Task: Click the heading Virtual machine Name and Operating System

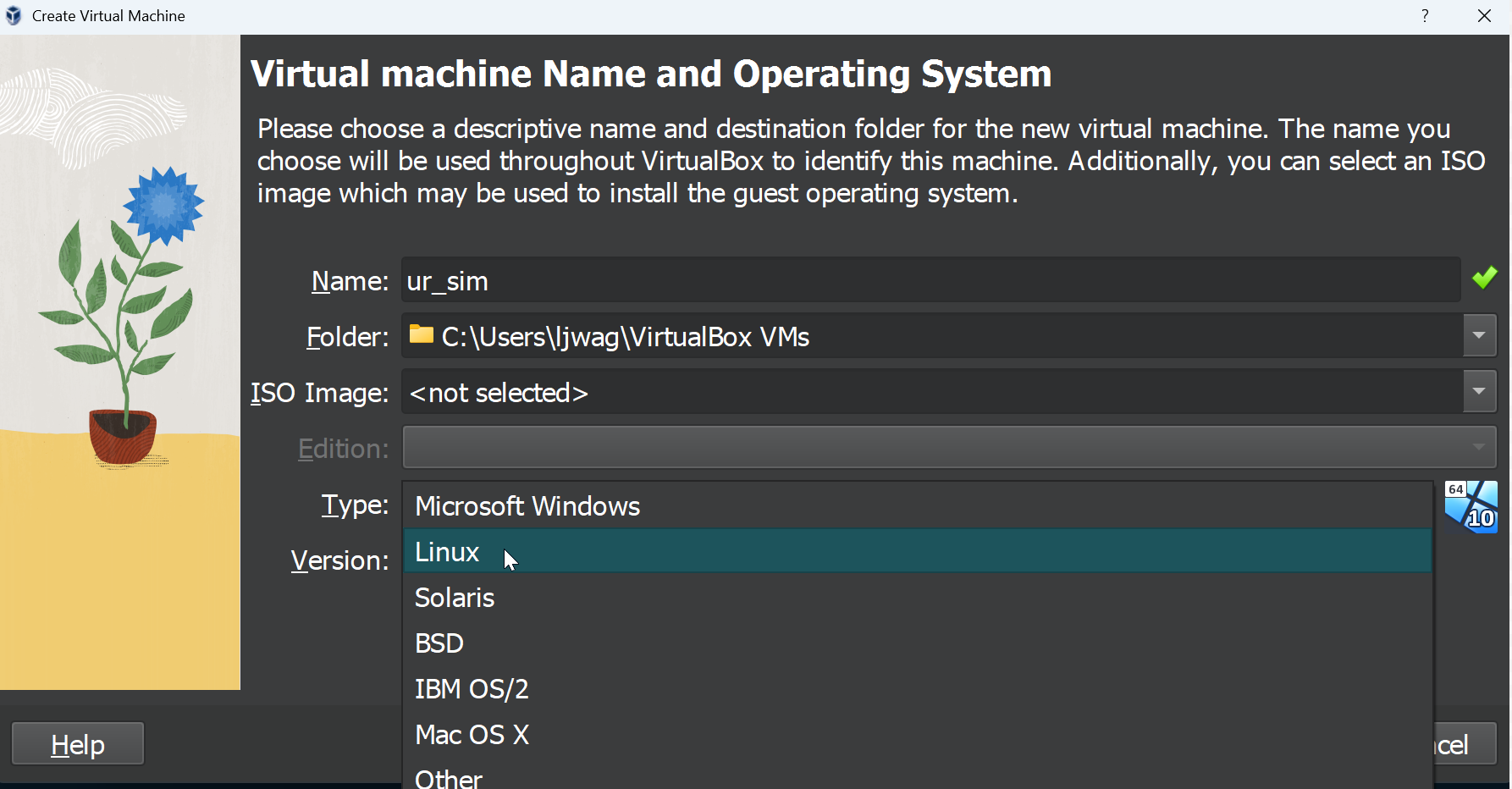Action: click(651, 74)
